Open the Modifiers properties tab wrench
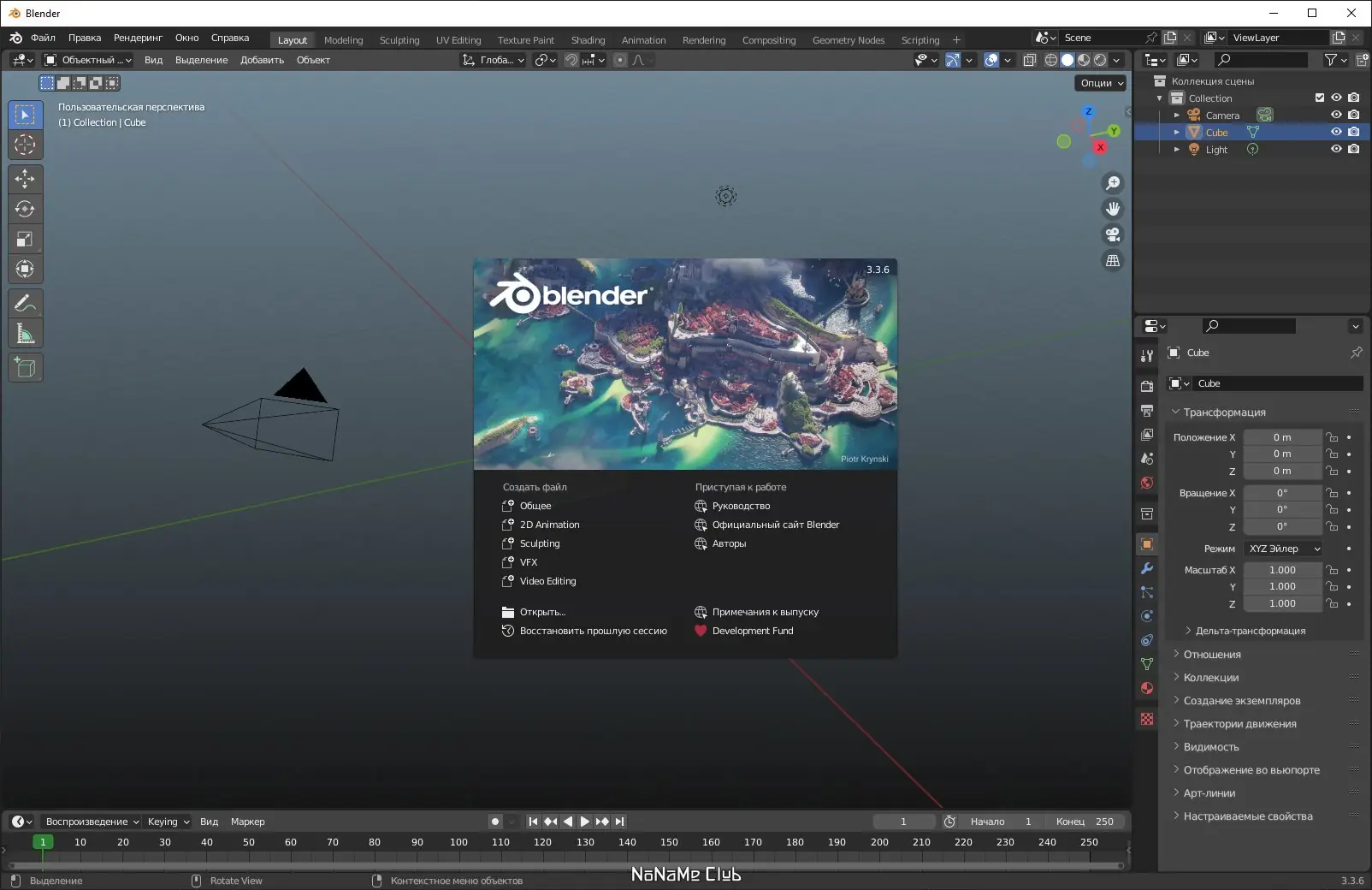This screenshot has height=890, width=1372. 1147,568
